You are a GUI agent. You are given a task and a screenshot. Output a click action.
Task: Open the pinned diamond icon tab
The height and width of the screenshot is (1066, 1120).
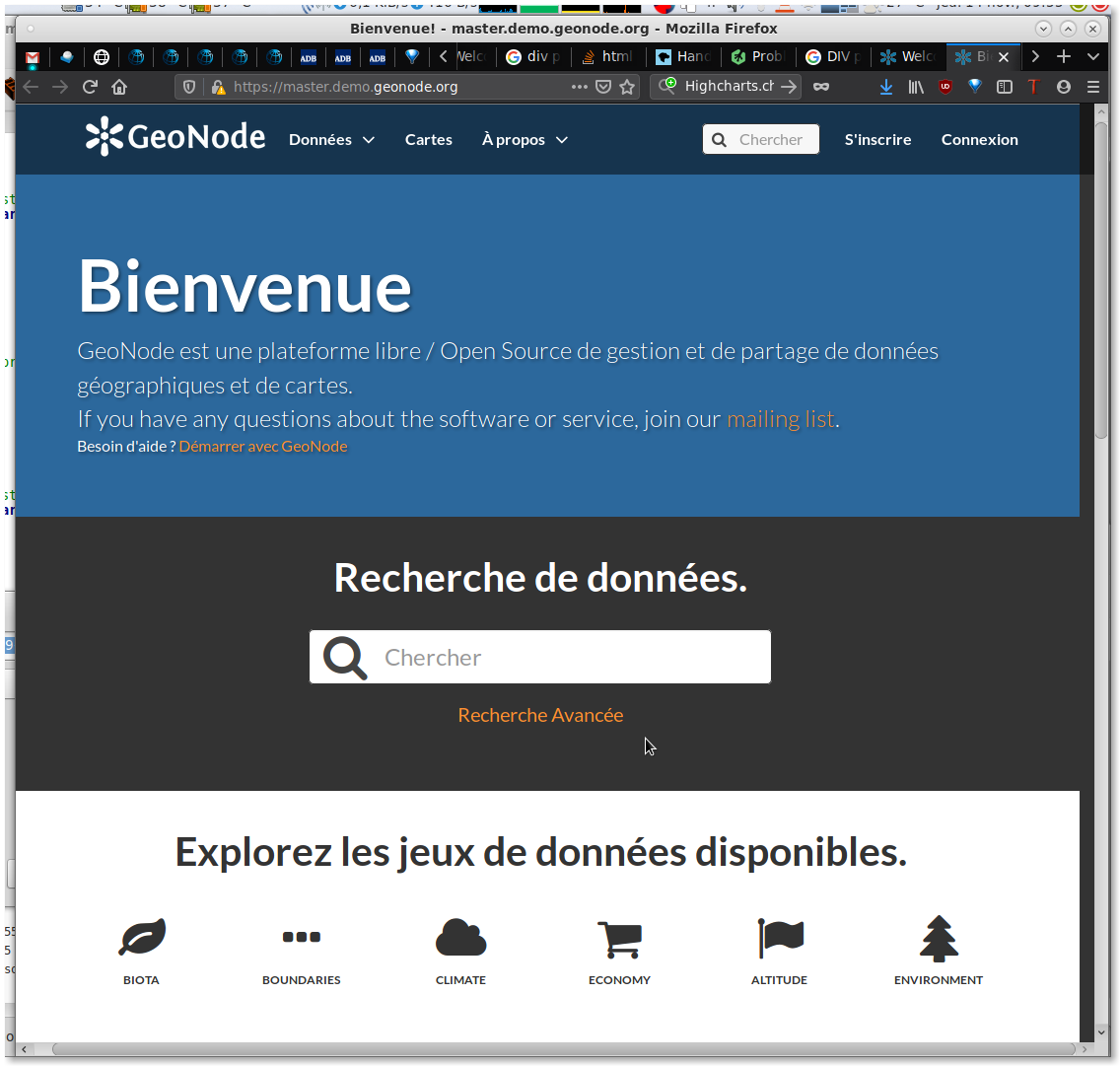coord(412,57)
